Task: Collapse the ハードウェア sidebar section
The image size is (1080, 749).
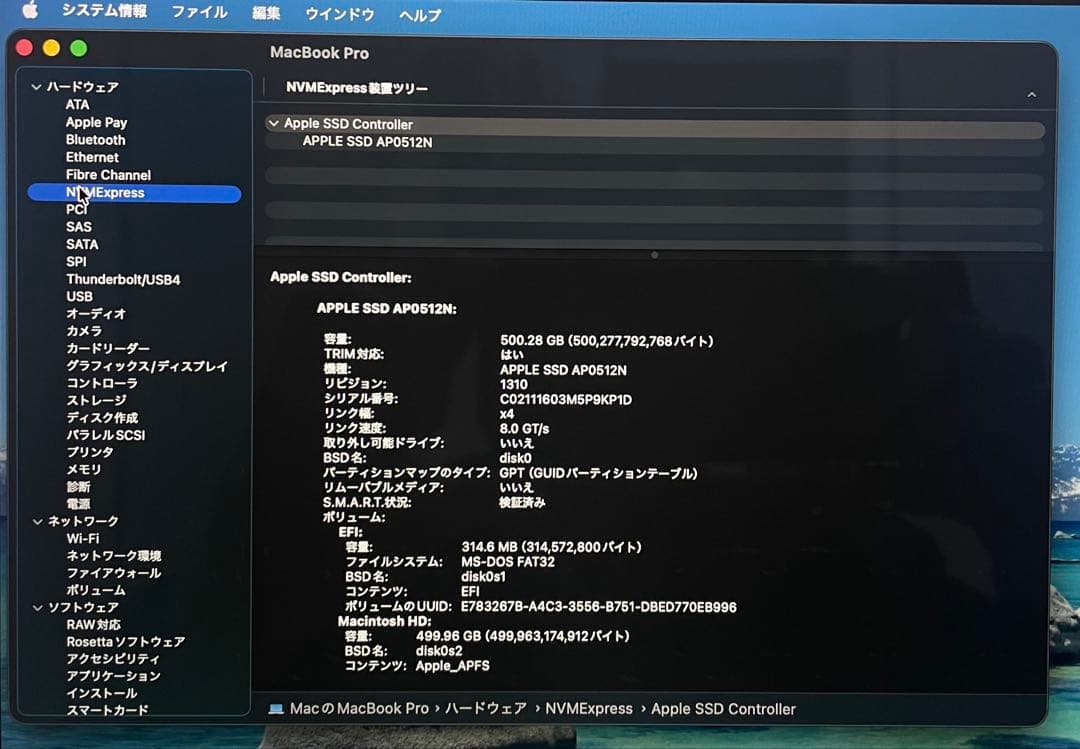Action: click(36, 87)
